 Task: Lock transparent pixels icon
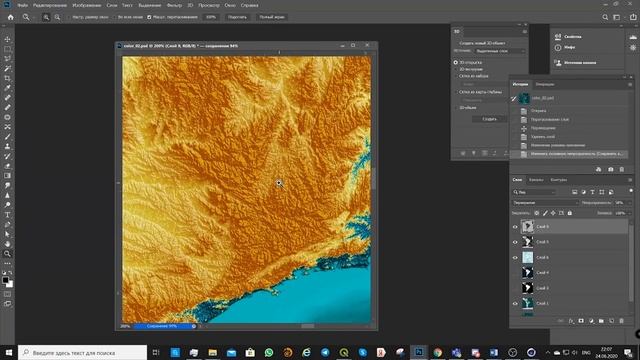point(537,213)
